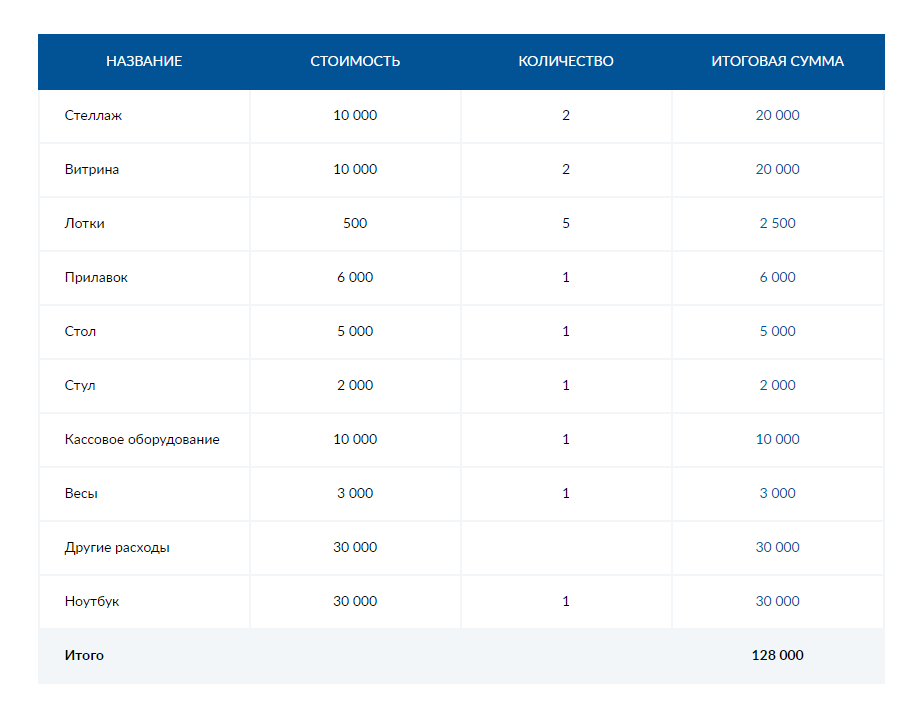The height and width of the screenshot is (703, 914).
Task: Click the Лотки quantity value 5
Action: 566,223
